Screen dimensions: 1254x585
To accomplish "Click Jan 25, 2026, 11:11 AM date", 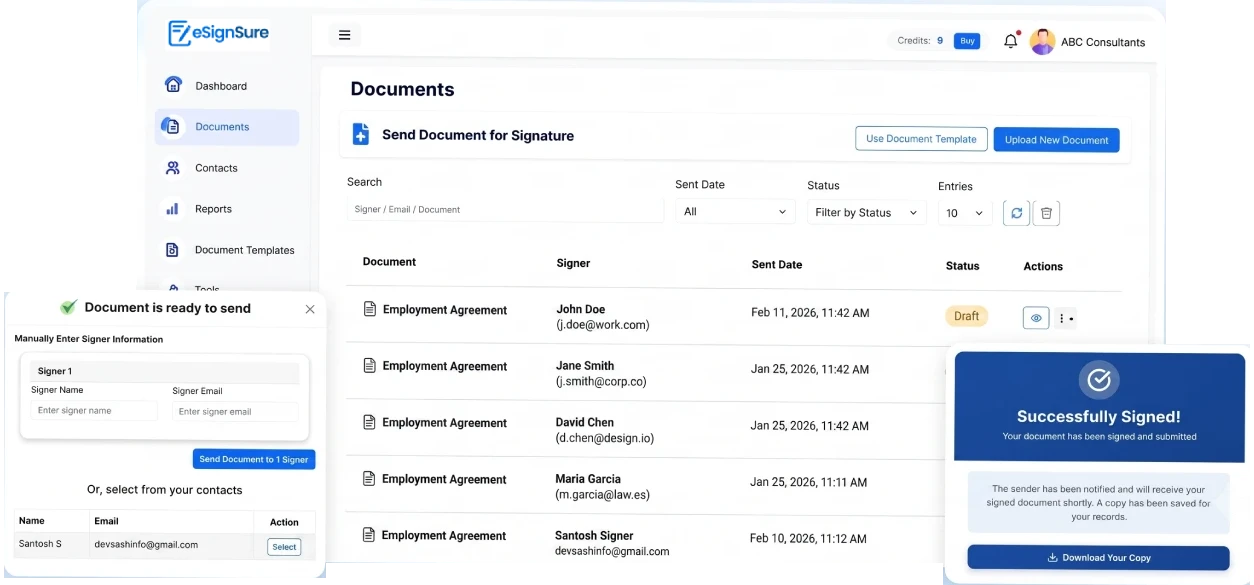I will tap(809, 482).
